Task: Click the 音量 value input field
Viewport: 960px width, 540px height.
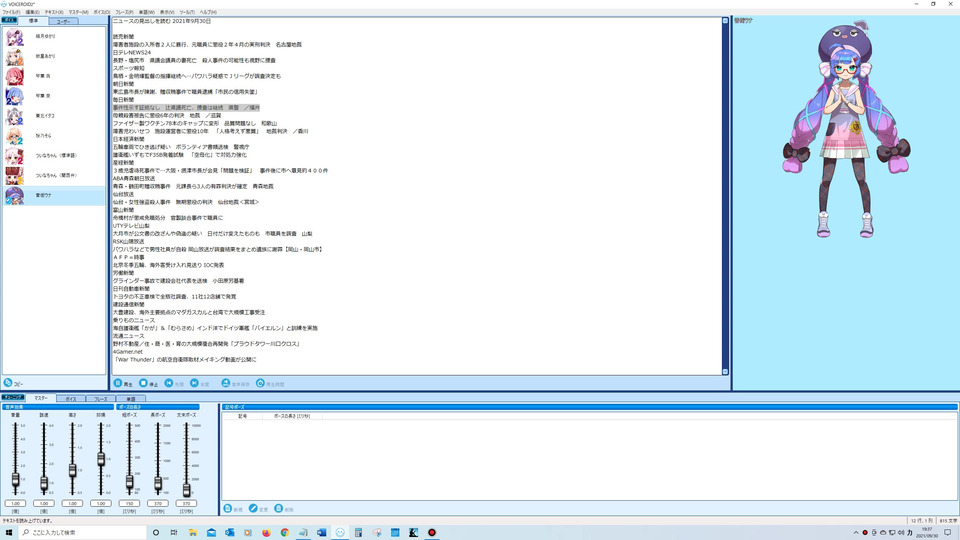Action: point(15,503)
